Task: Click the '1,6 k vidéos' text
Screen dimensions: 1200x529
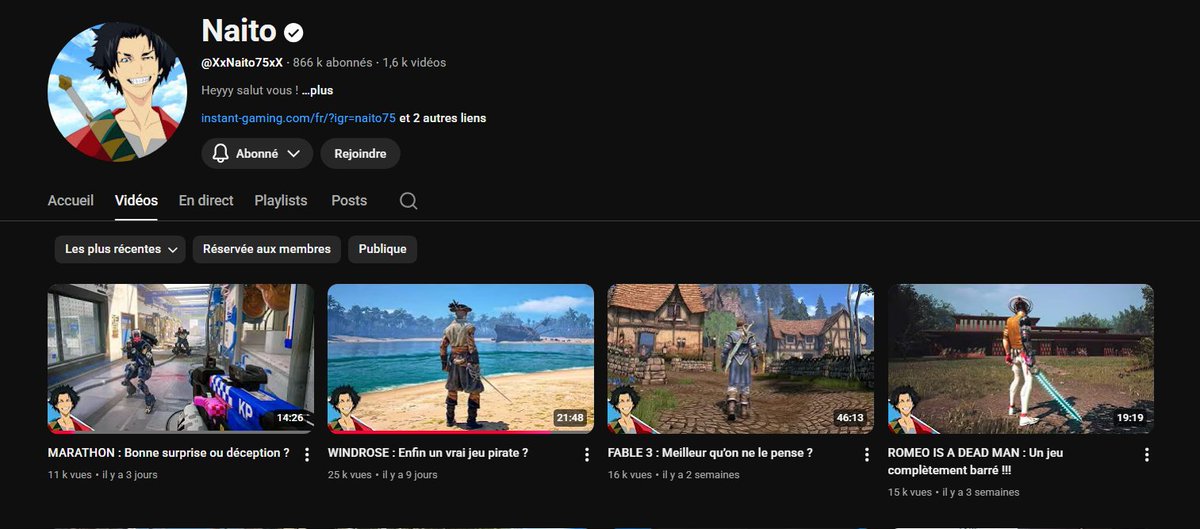Action: pyautogui.click(x=414, y=62)
